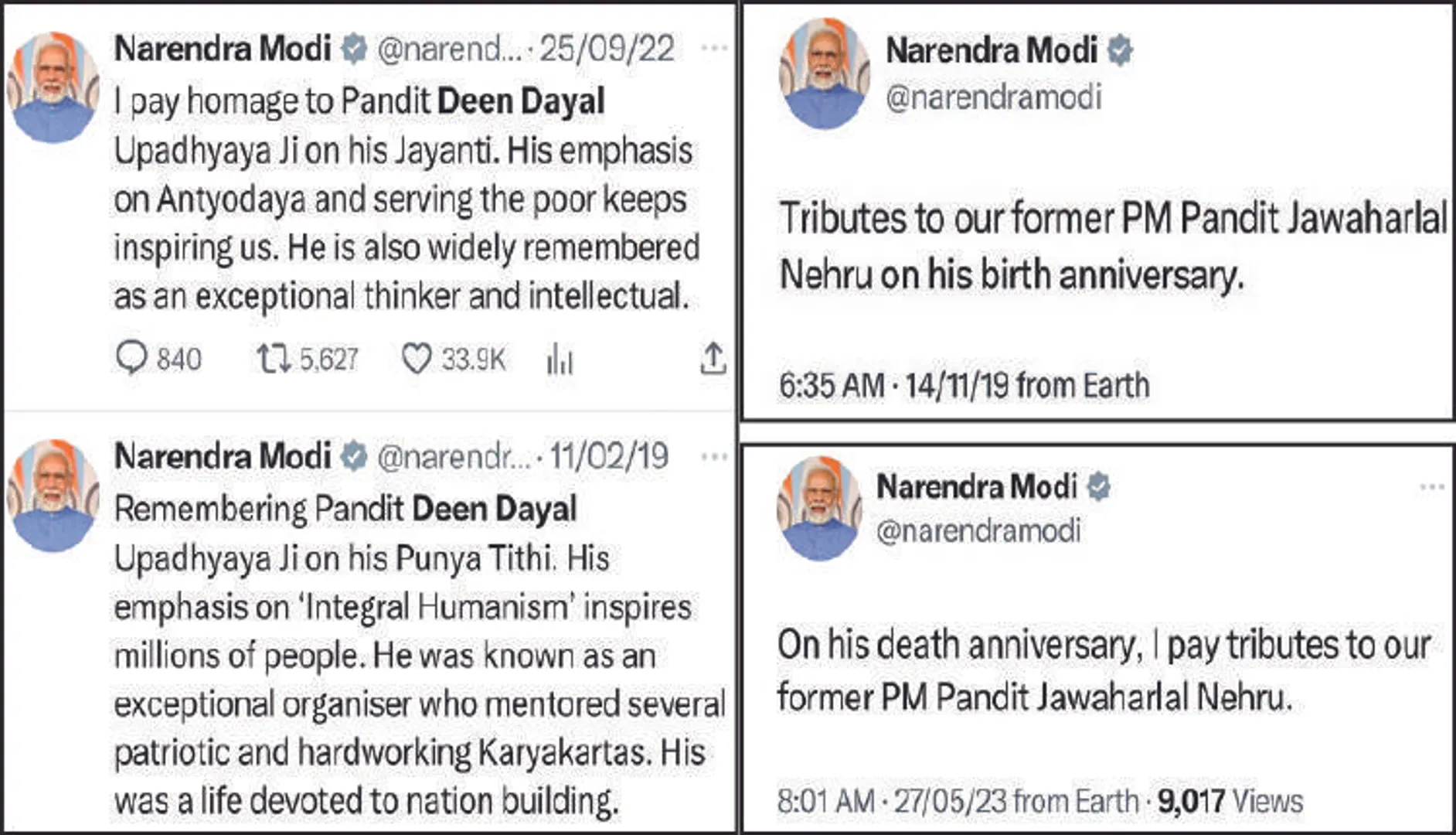Click @narendramodi handle on birth anniversary tweet
The width and height of the screenshot is (1456, 835).
[993, 98]
